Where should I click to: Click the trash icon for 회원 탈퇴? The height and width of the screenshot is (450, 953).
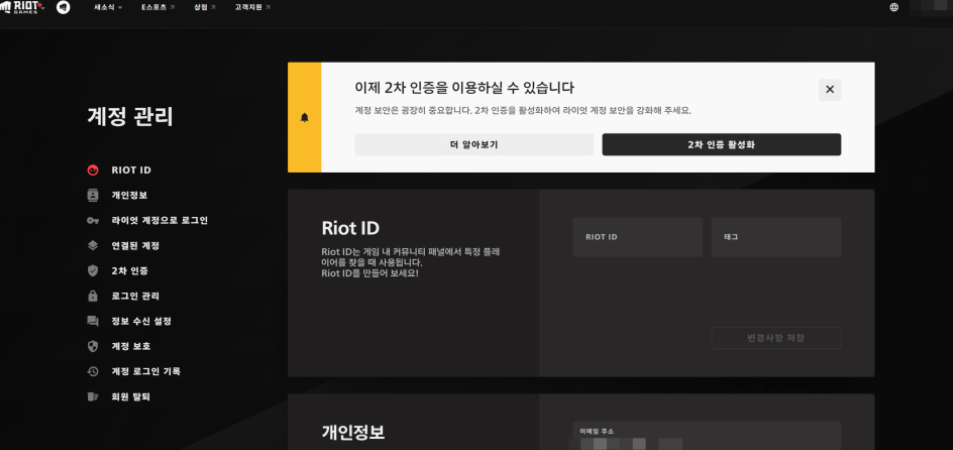[92, 396]
